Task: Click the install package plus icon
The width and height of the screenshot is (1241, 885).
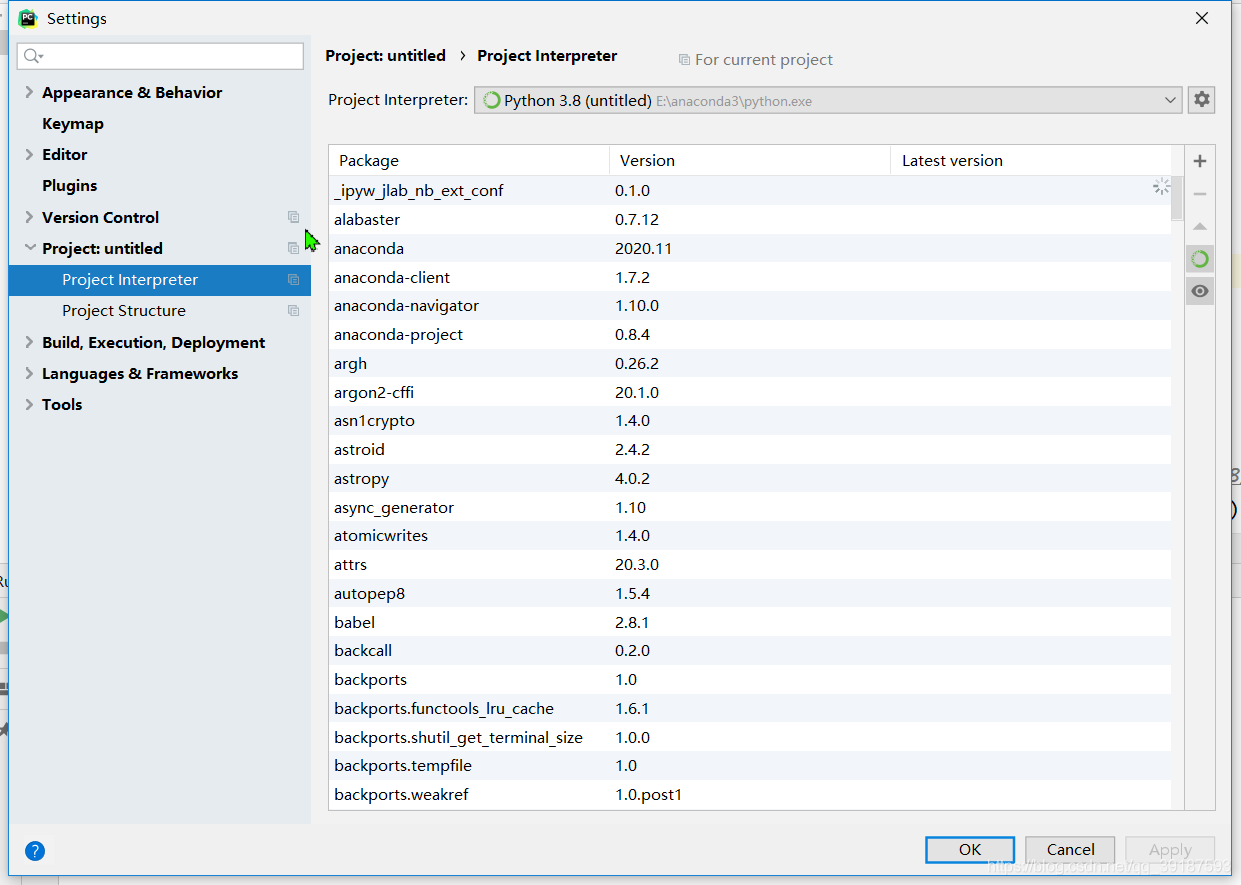Action: [1200, 161]
